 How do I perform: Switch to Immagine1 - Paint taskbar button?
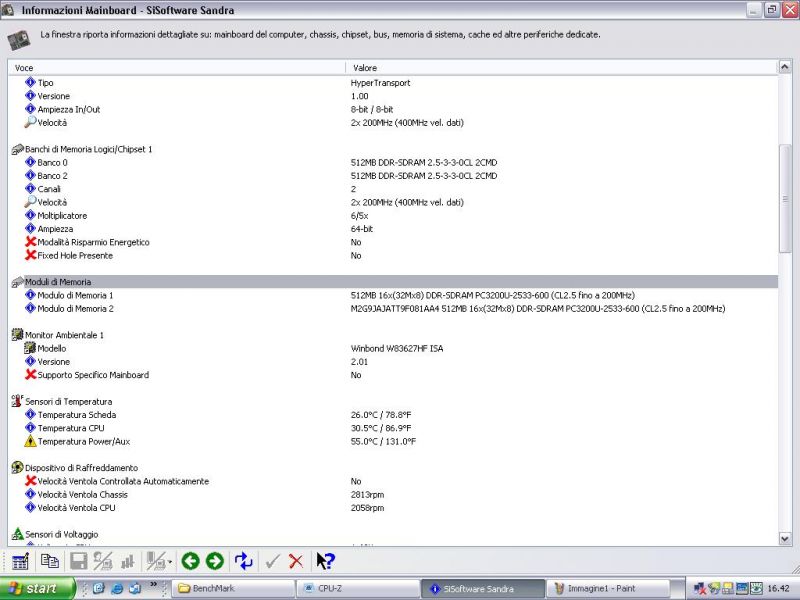(610, 588)
